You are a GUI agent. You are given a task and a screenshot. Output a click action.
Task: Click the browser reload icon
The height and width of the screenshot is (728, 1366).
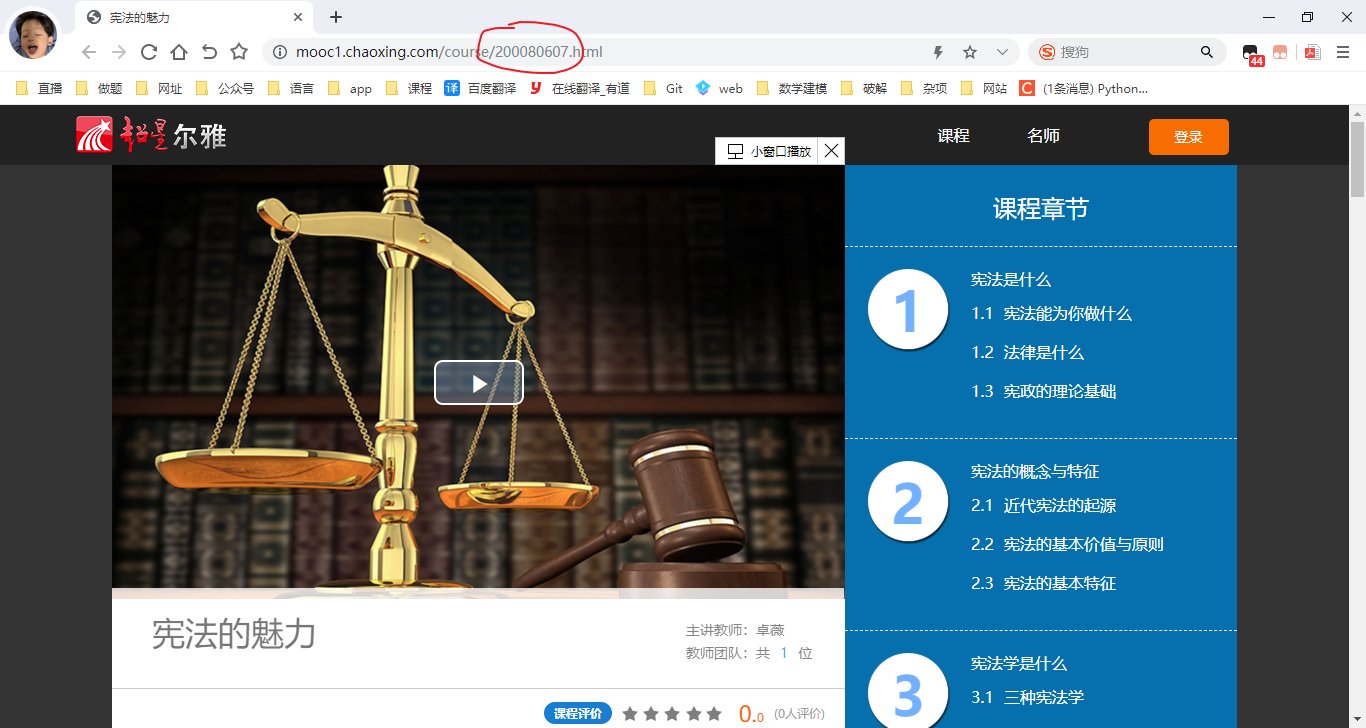click(x=148, y=52)
